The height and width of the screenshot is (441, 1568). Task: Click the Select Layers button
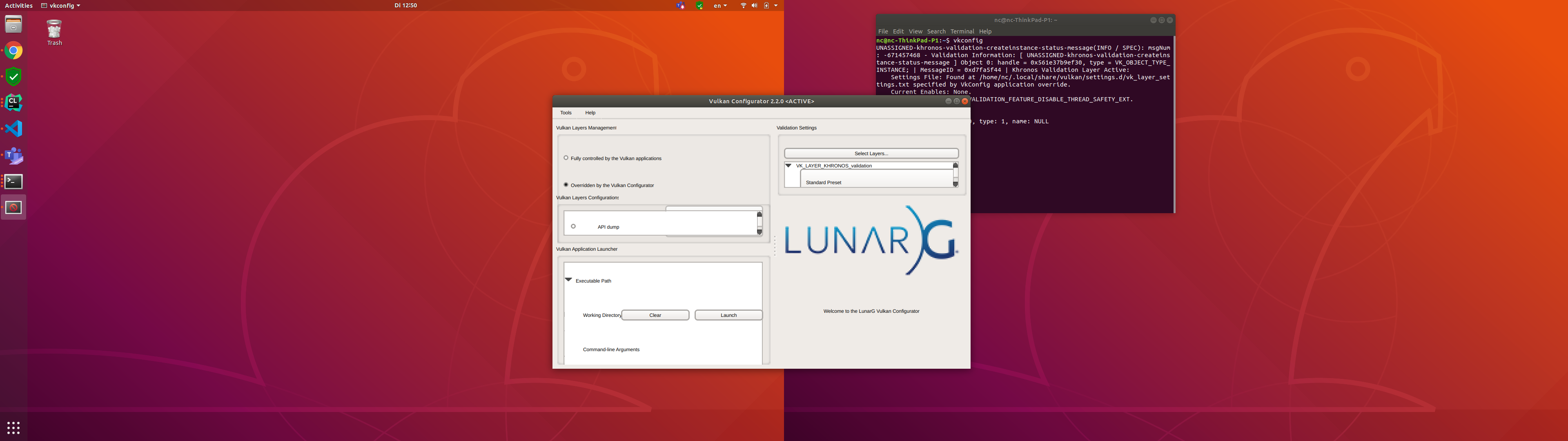tap(871, 153)
